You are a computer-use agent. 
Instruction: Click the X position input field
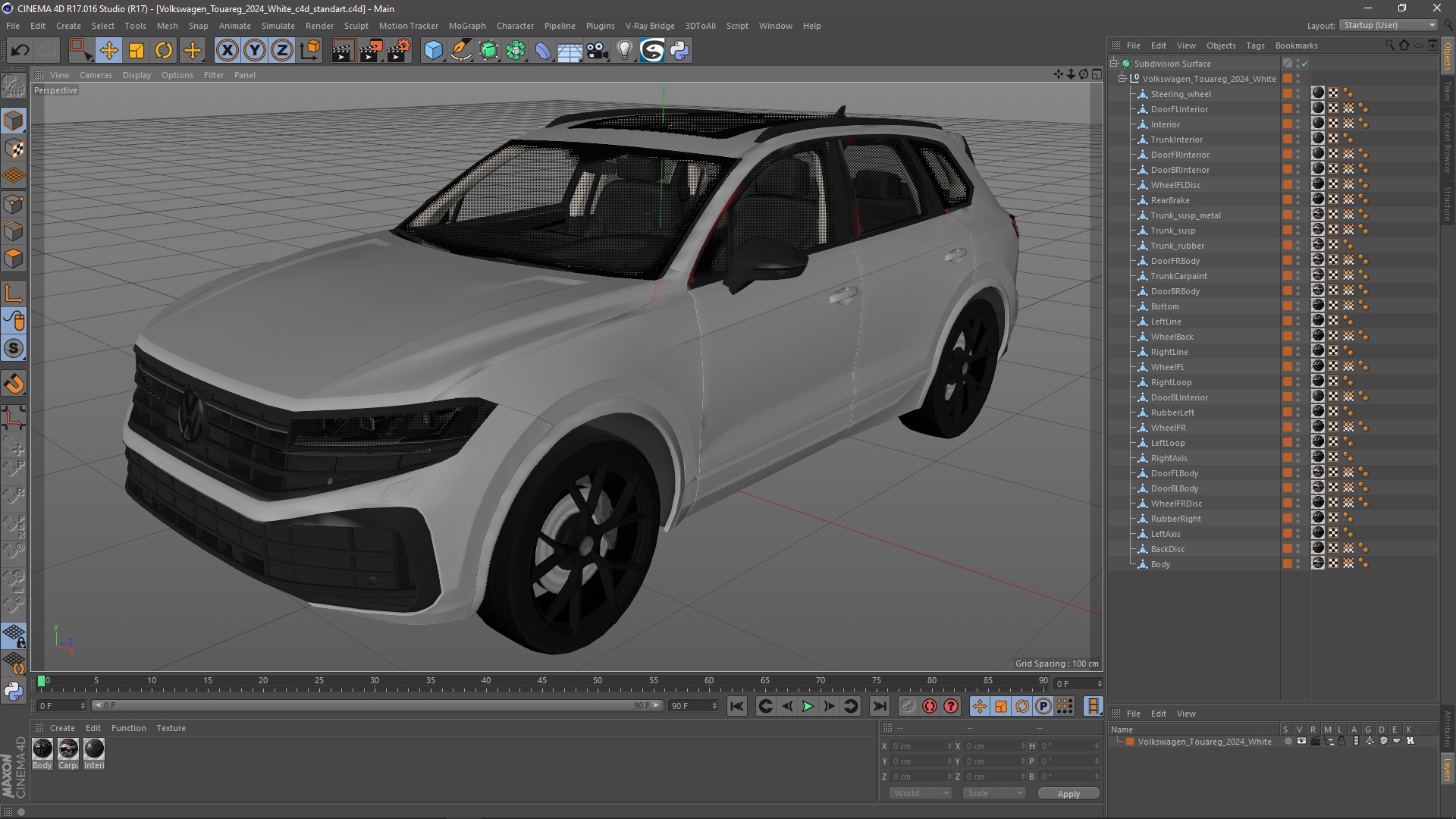(x=920, y=746)
